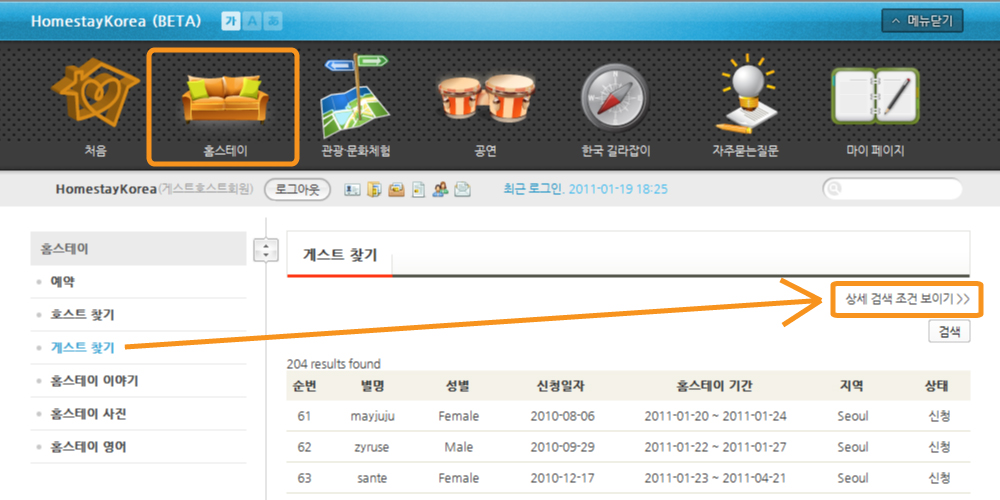1000x500 pixels.
Task: Open the 홈스테이 sofa icon
Action: click(x=224, y=97)
